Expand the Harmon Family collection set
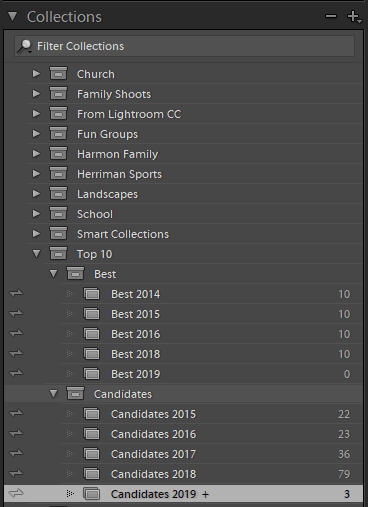 click(36, 154)
